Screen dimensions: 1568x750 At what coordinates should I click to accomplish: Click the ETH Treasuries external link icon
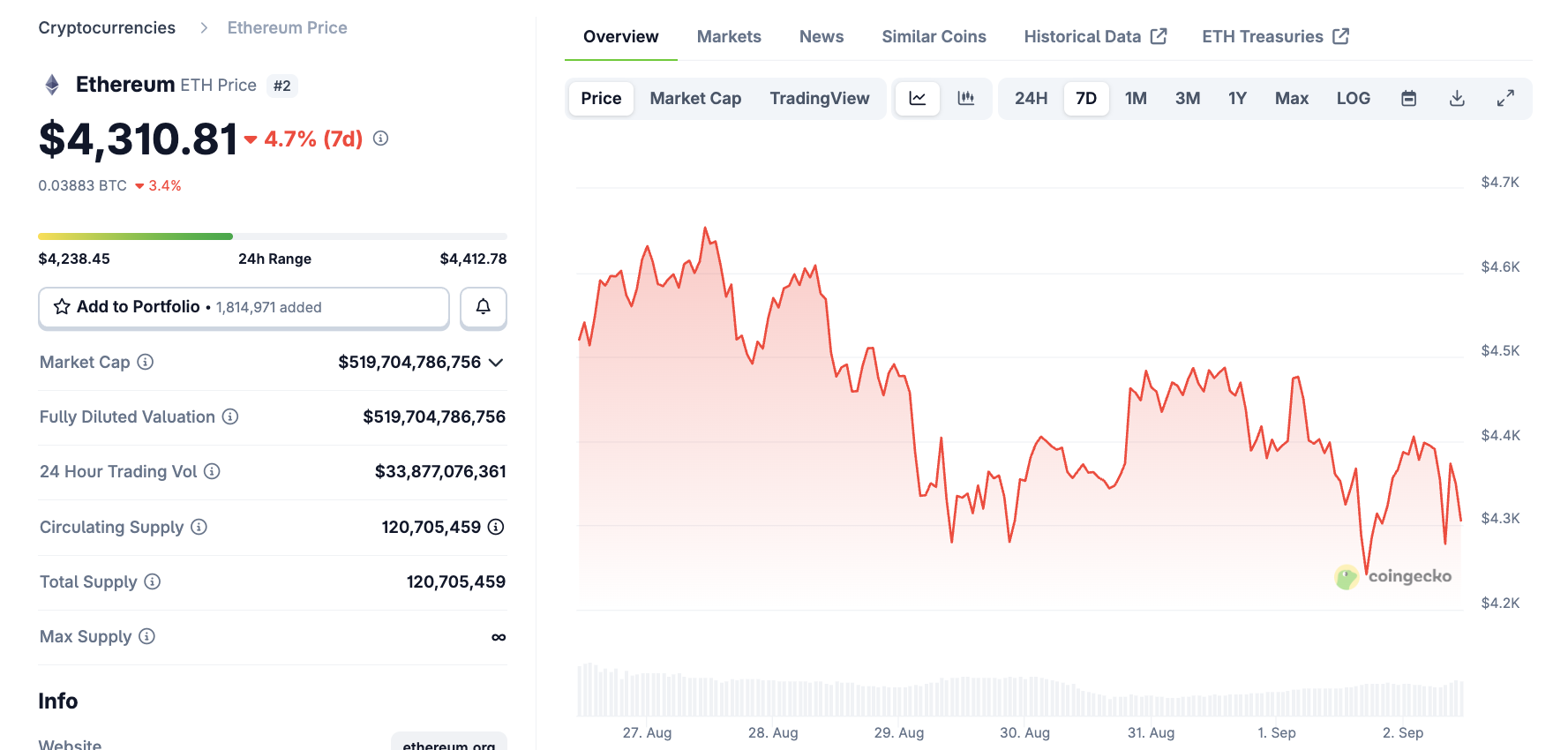tap(1342, 36)
